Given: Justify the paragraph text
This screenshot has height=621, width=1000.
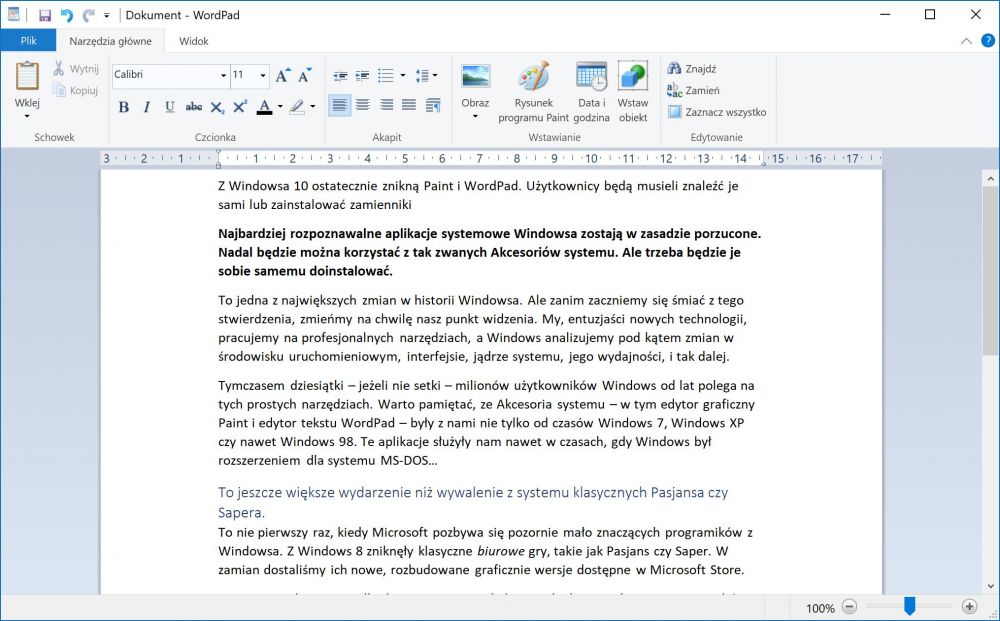Looking at the screenshot, I should click(x=409, y=105).
